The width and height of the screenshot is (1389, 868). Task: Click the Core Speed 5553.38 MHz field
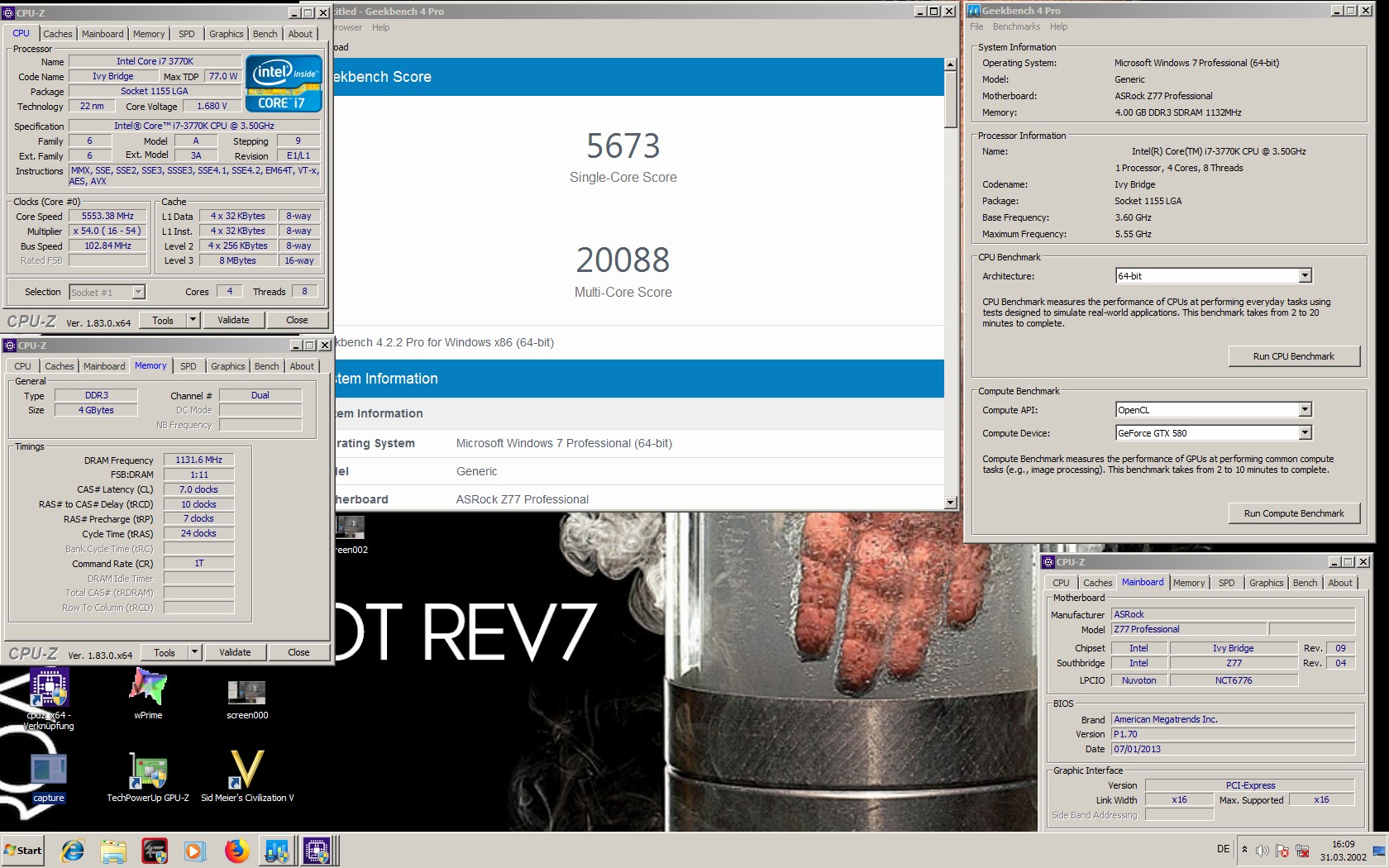(x=107, y=216)
